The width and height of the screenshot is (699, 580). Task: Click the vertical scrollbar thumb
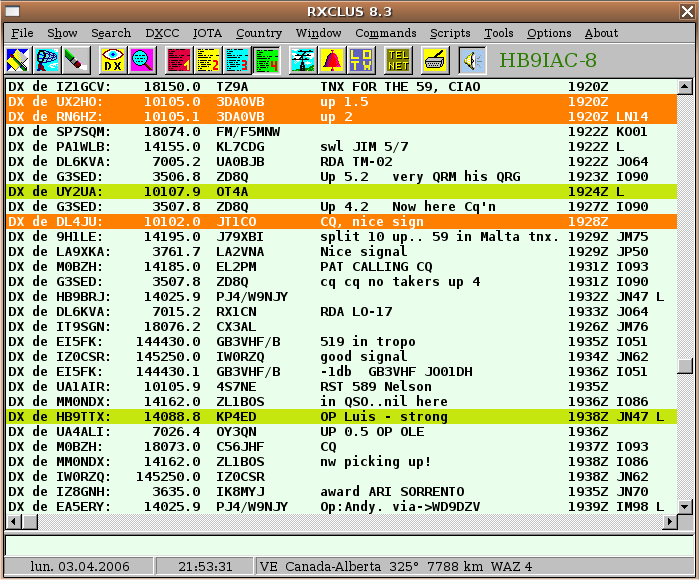685,366
